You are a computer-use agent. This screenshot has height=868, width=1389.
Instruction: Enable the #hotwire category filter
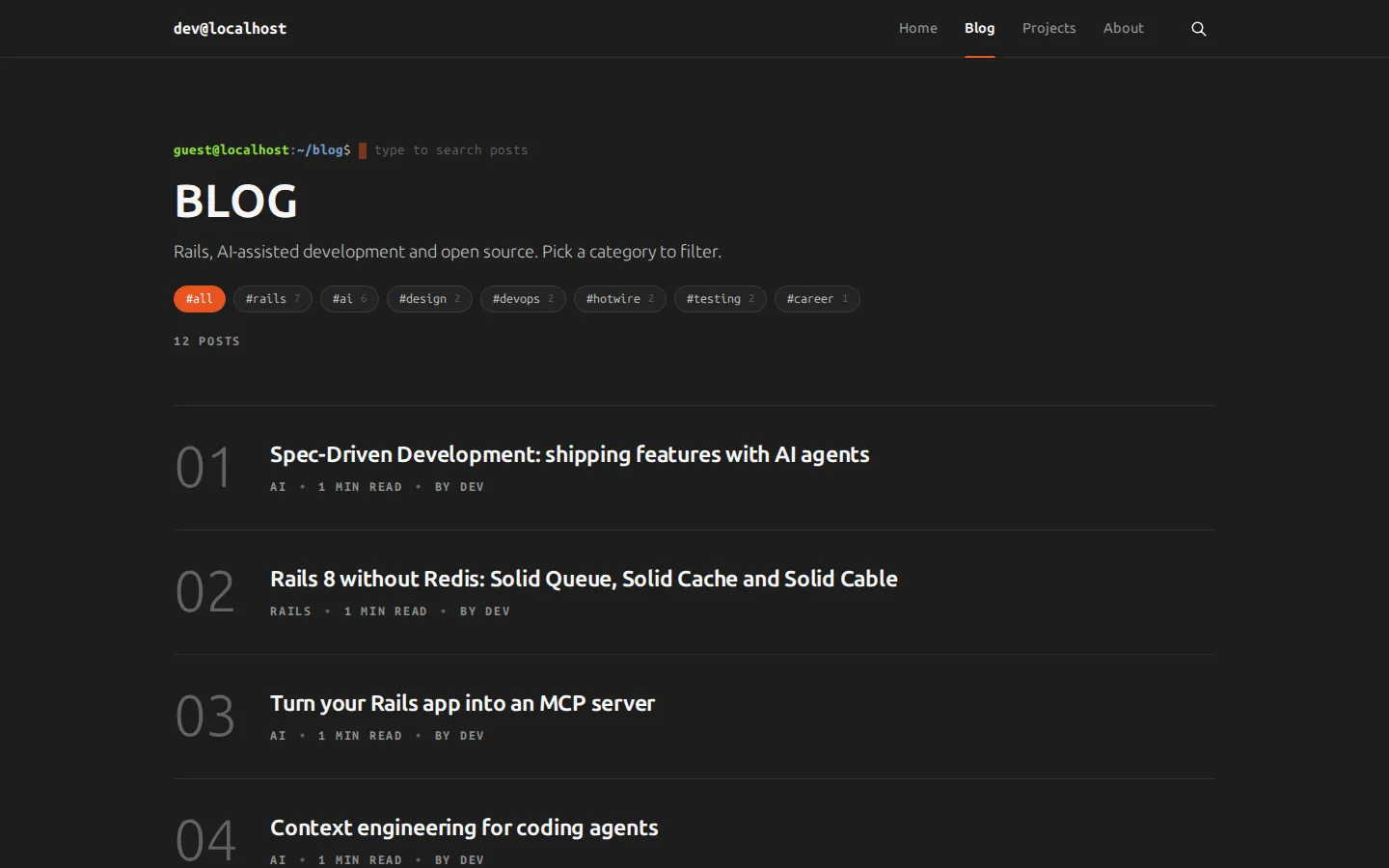(x=620, y=299)
